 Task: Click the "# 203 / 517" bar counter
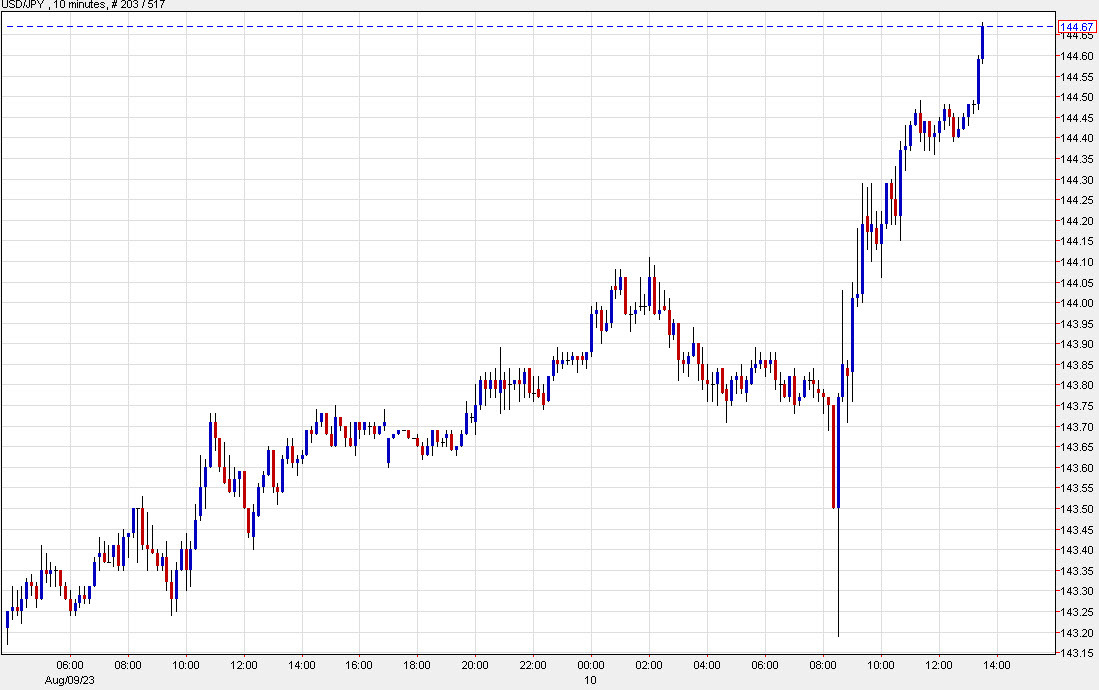point(138,5)
